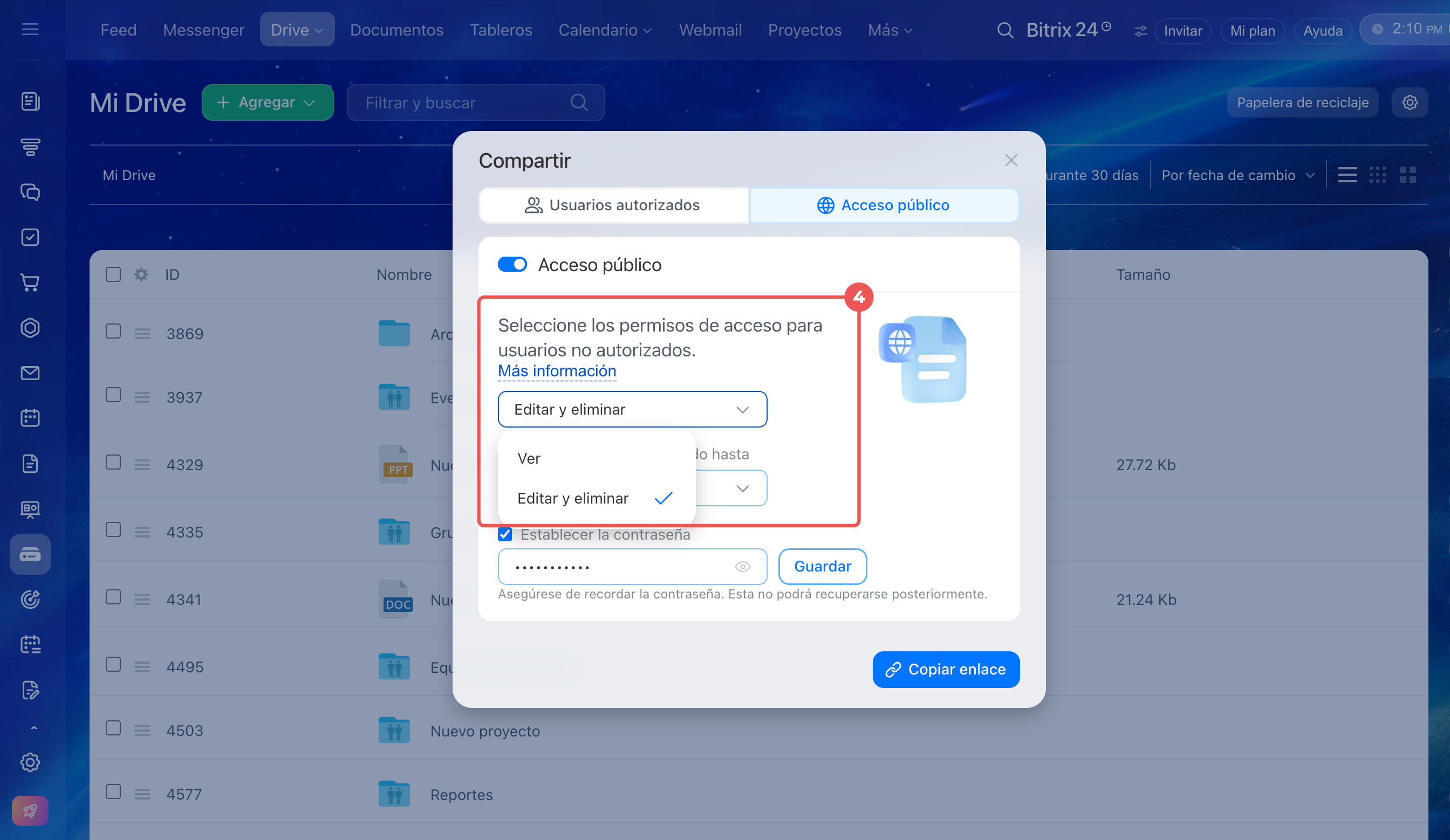1450x840 pixels.
Task: Click Copiar enlace button
Action: 946,669
